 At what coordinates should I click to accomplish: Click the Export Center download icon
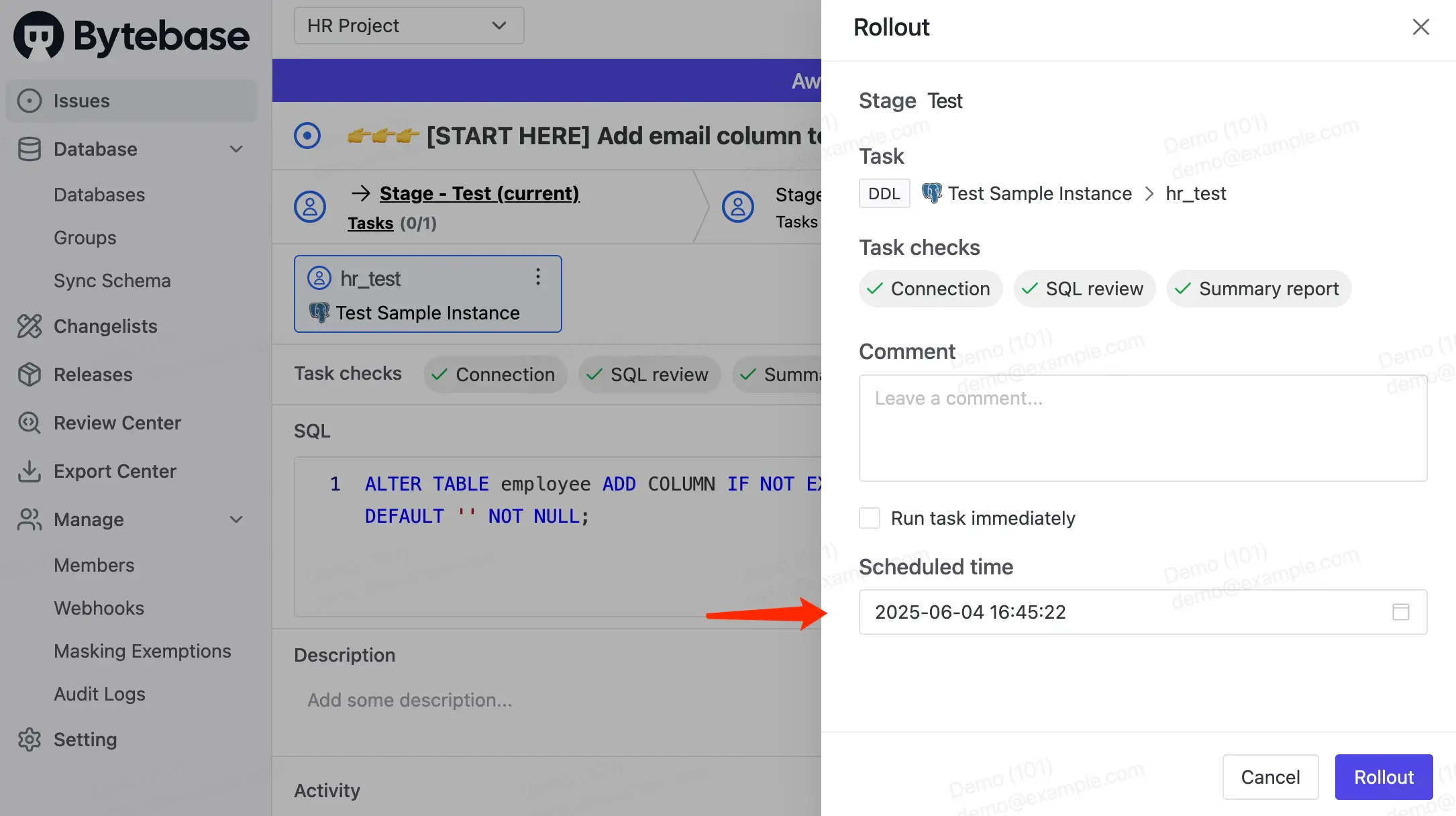coord(30,471)
